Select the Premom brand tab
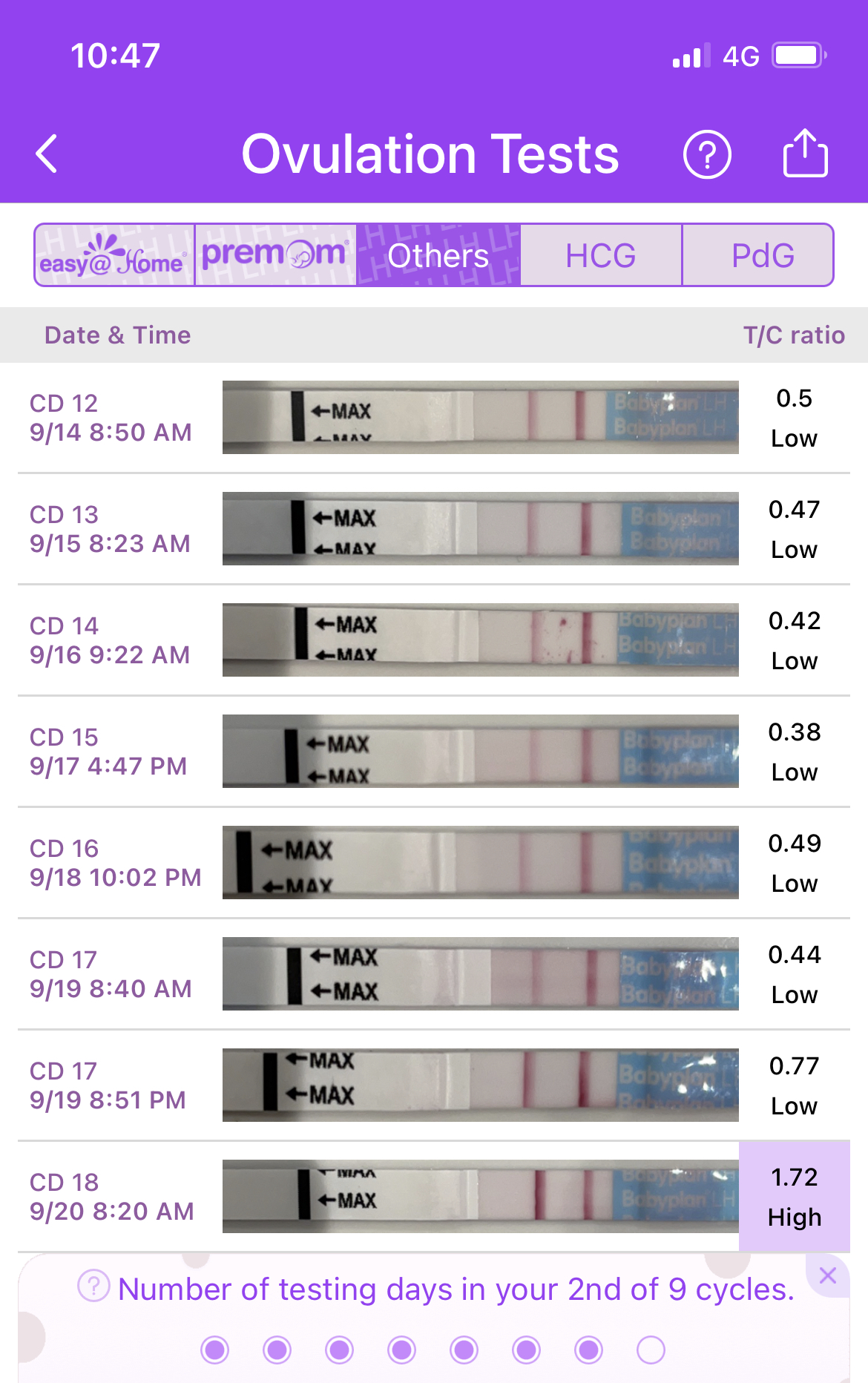 click(275, 255)
